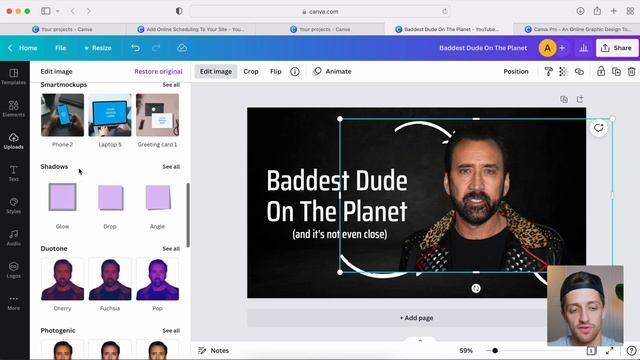Click the comment bubble on canvas
The height and width of the screenshot is (360, 640).
pos(599,128)
